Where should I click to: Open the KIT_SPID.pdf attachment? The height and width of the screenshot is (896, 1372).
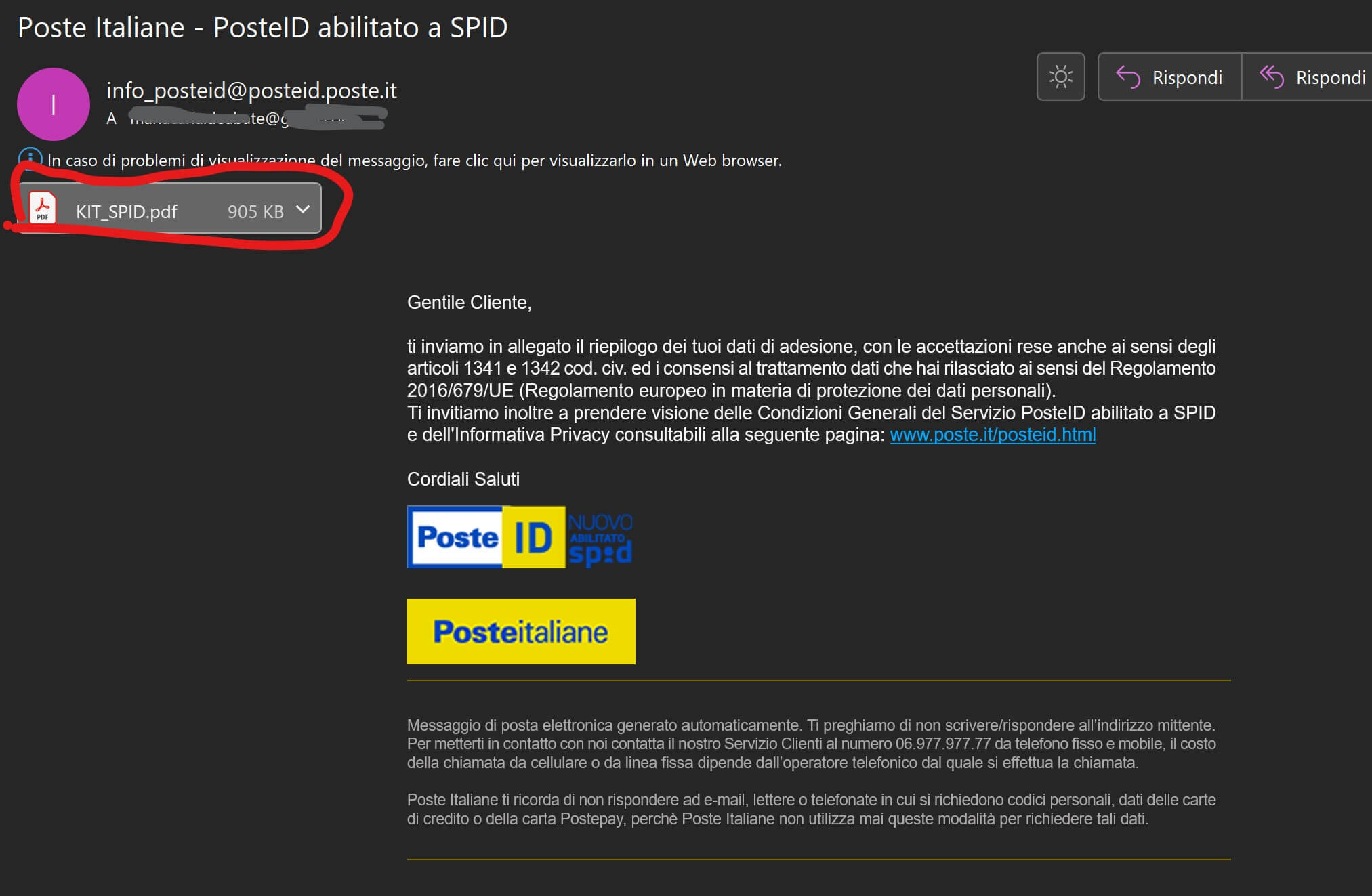[127, 211]
